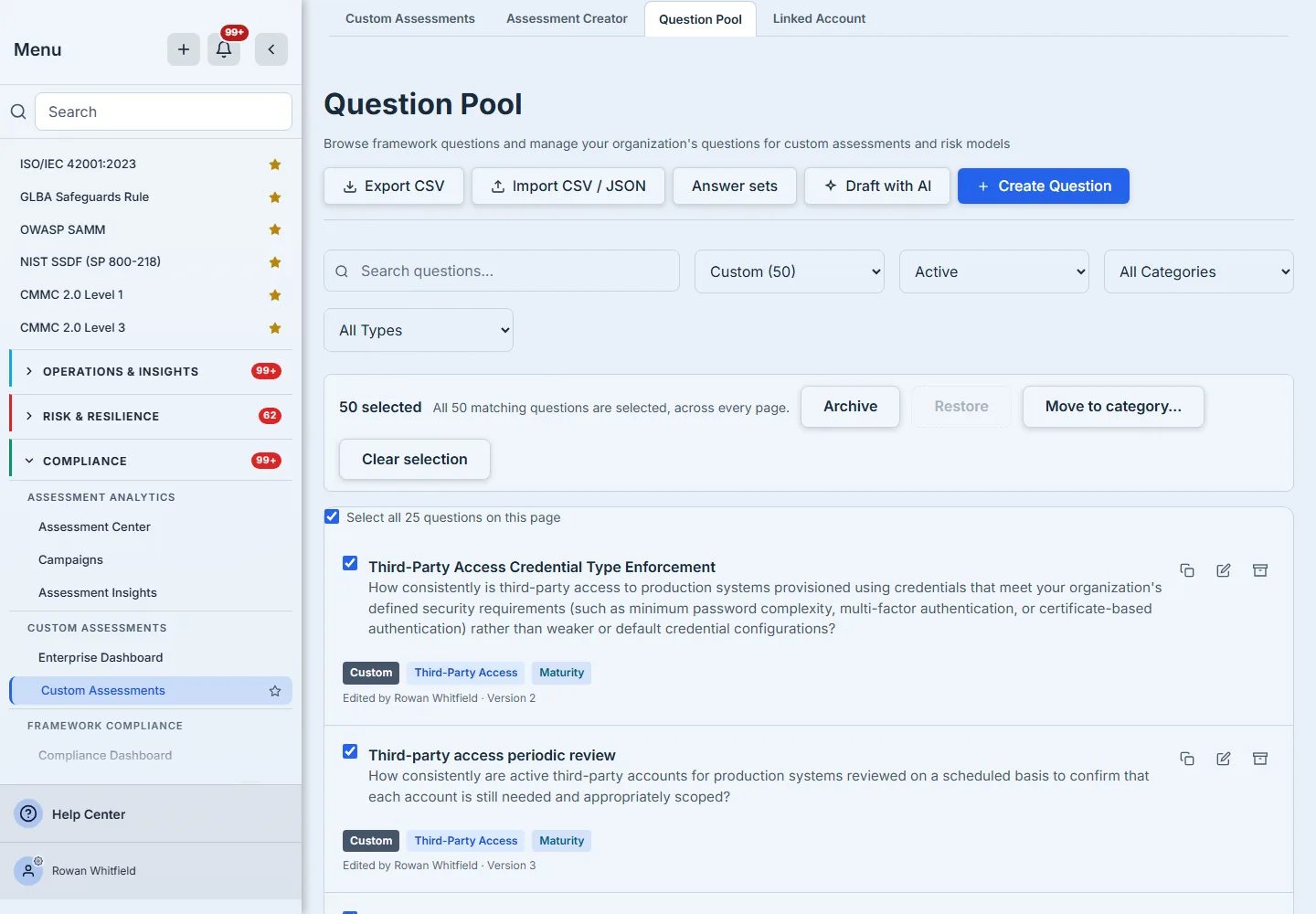Switch to the Custom Assessments tab
This screenshot has width=1316, height=914.
(x=410, y=18)
